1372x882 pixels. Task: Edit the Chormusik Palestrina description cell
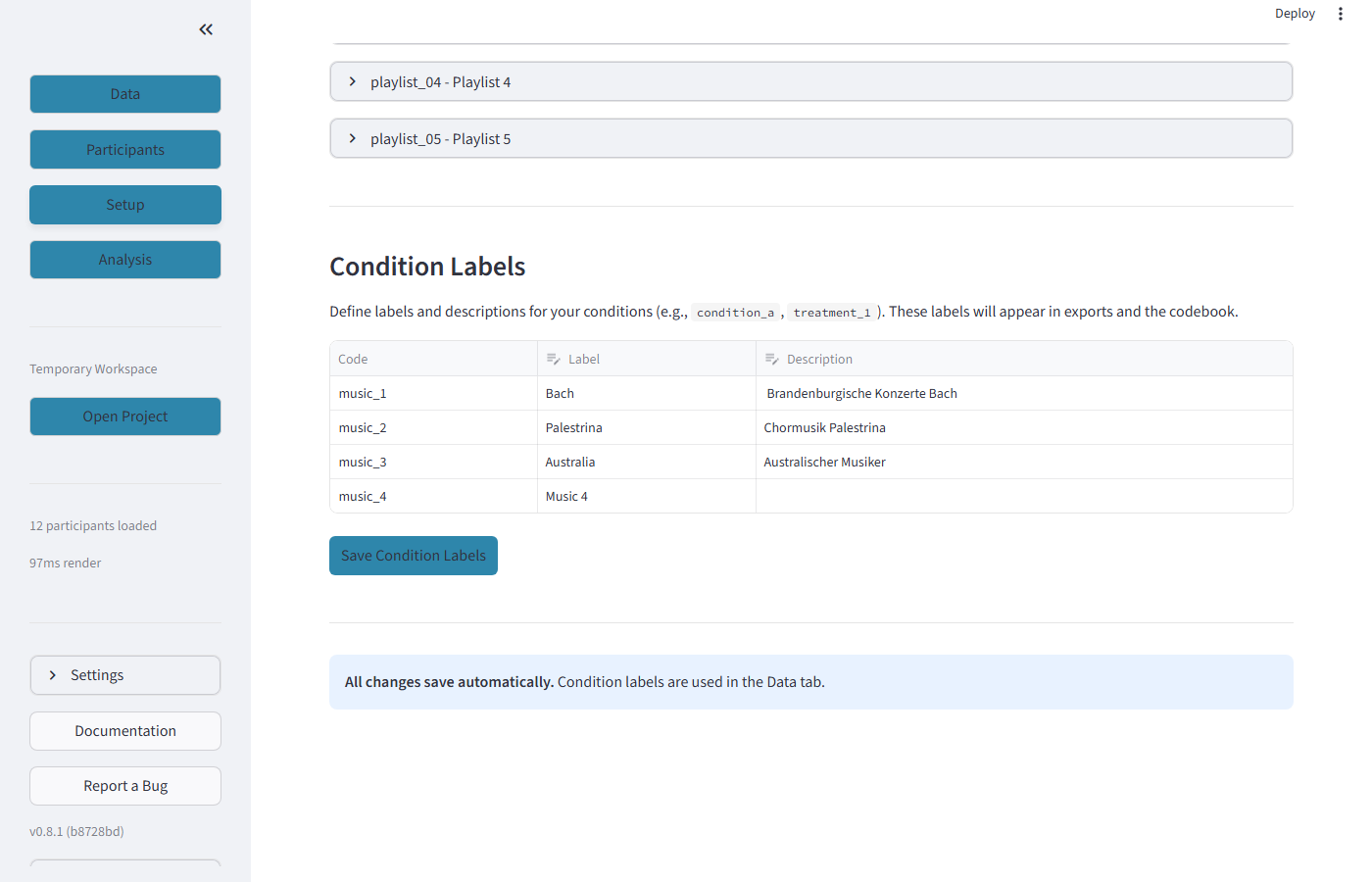pos(1024,427)
